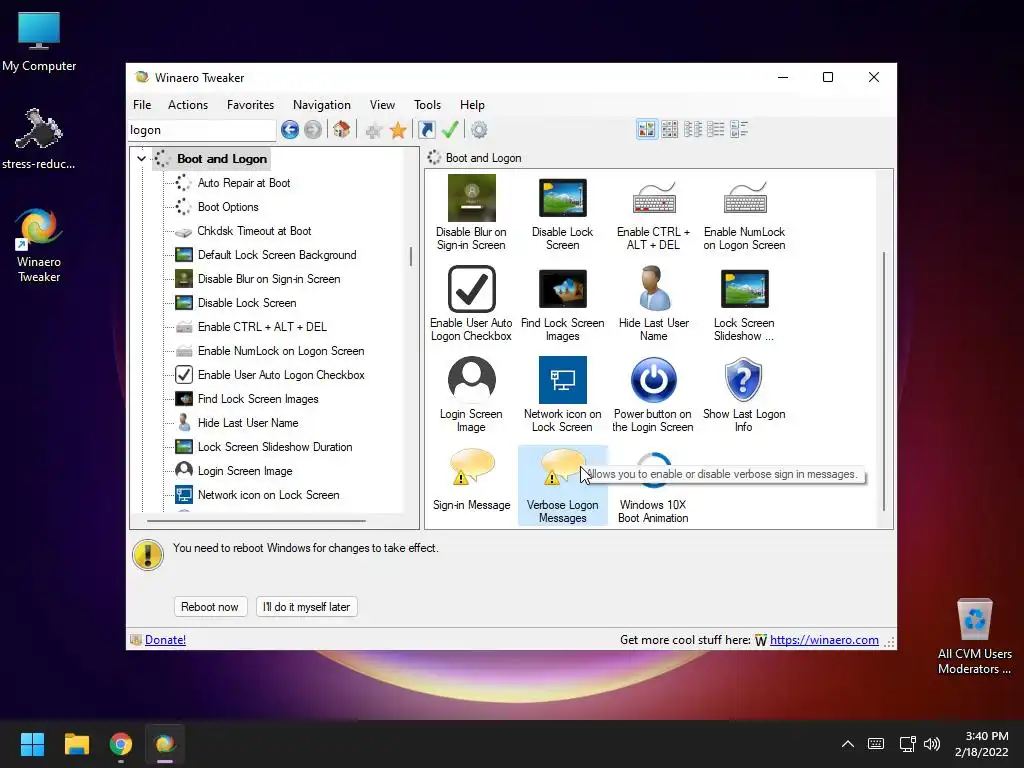Select Chkdsk Timeout at Boot tree item

[254, 231]
